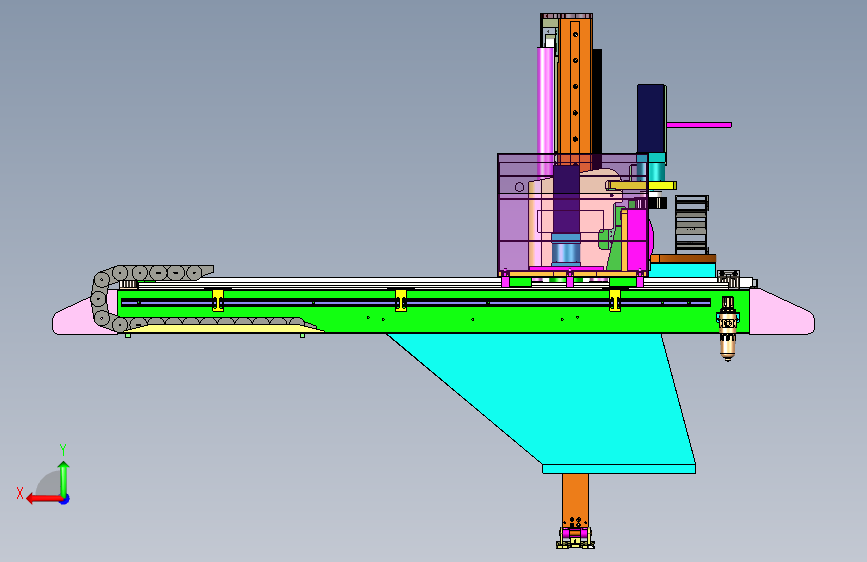867x562 pixels.
Task: Select the dark navy servo motor
Action: 651,119
